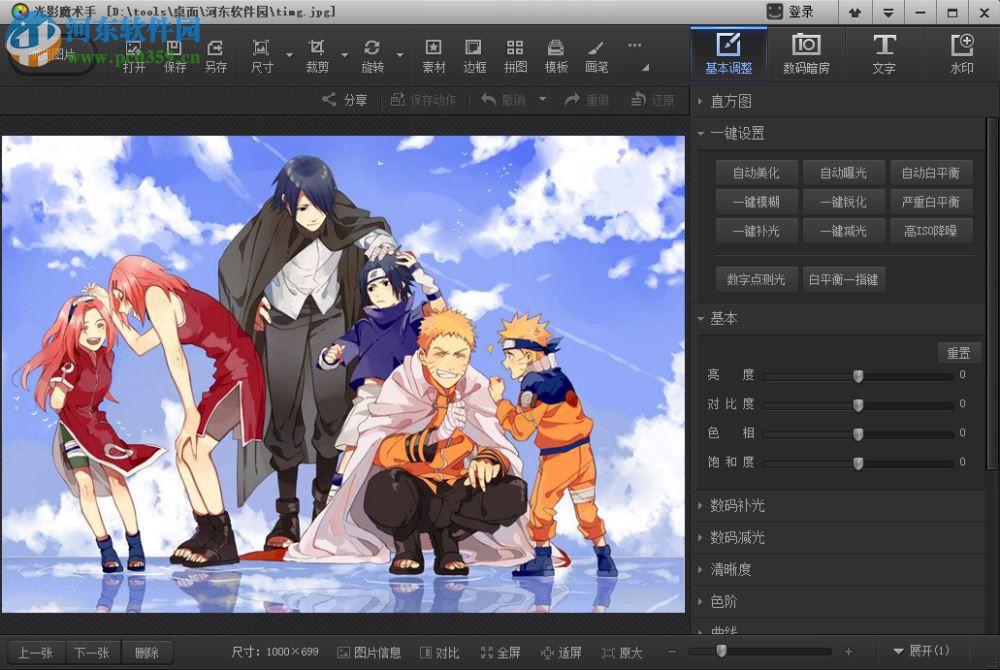Open 素材 materials tool
The width and height of the screenshot is (1000, 670).
tap(434, 56)
